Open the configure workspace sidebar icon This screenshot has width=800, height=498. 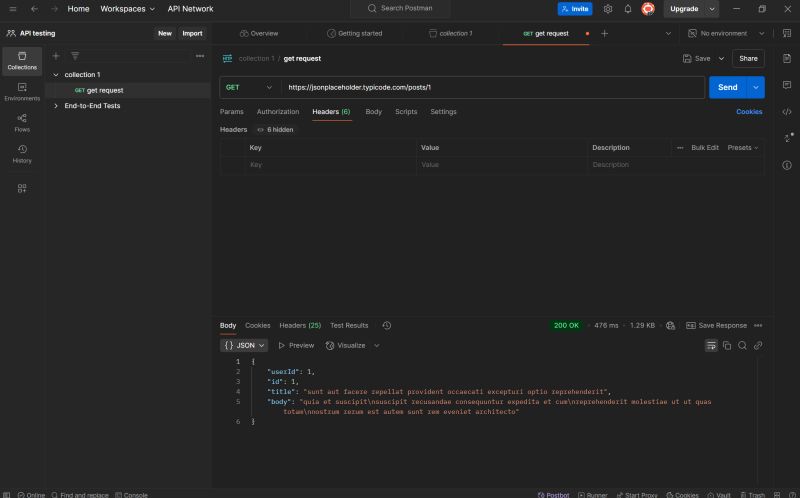pyautogui.click(x=22, y=188)
